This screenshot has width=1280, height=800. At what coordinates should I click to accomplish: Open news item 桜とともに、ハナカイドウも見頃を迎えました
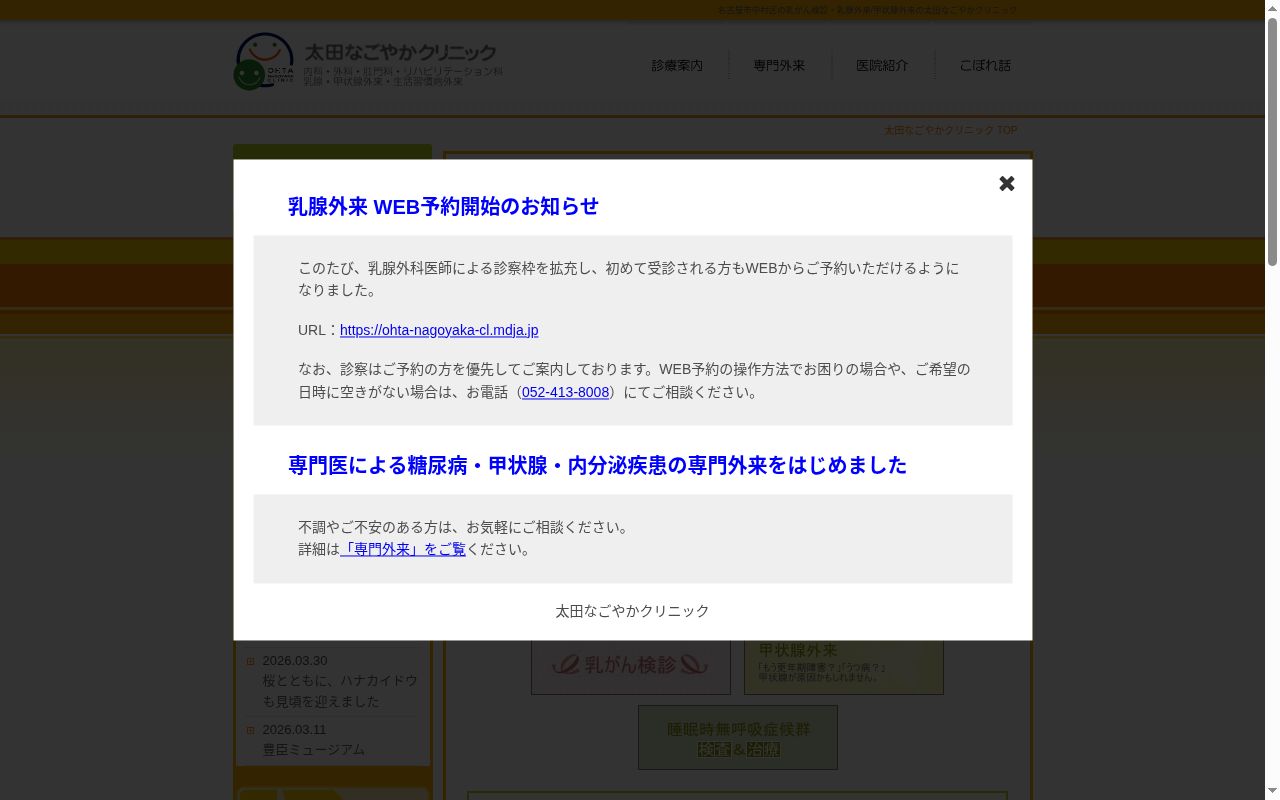tap(340, 691)
